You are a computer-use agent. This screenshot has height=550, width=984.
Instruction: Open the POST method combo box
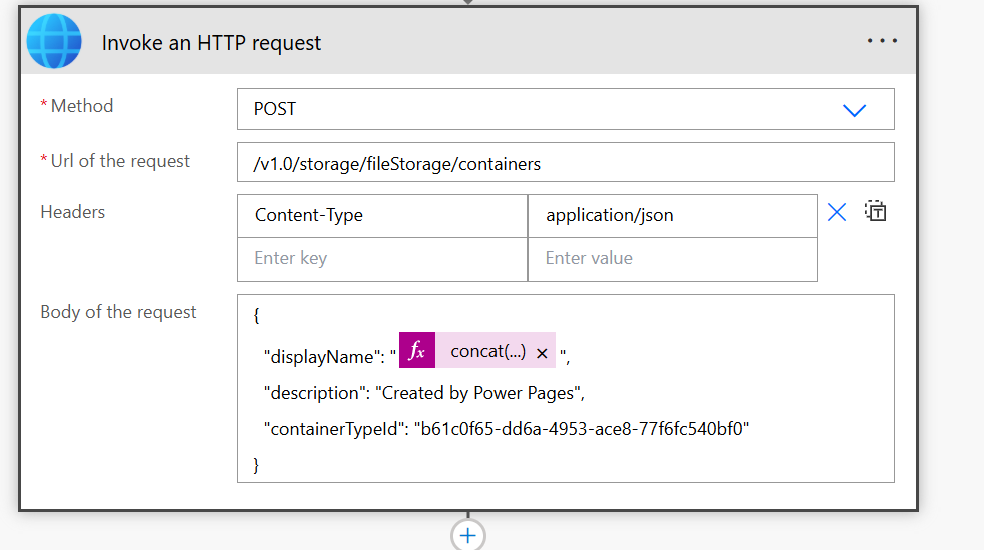[540, 110]
